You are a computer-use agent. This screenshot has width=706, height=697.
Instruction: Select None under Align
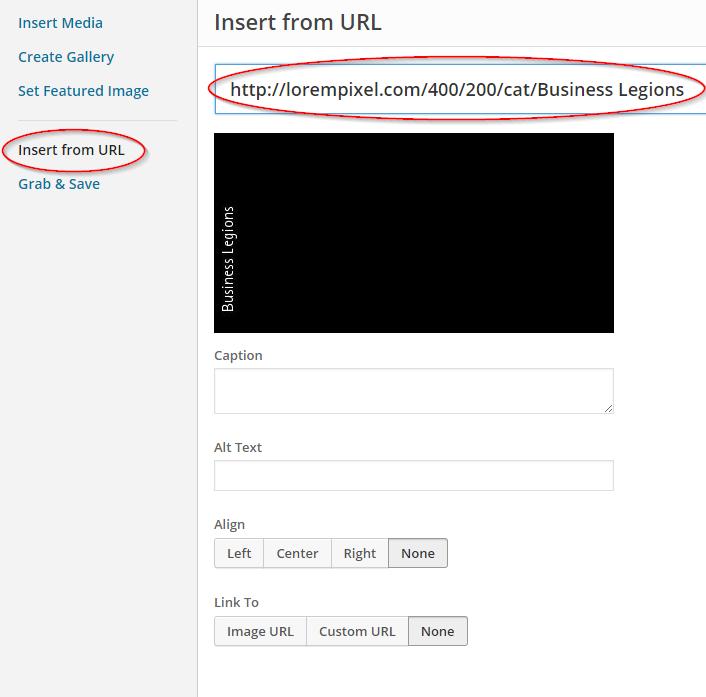click(418, 553)
